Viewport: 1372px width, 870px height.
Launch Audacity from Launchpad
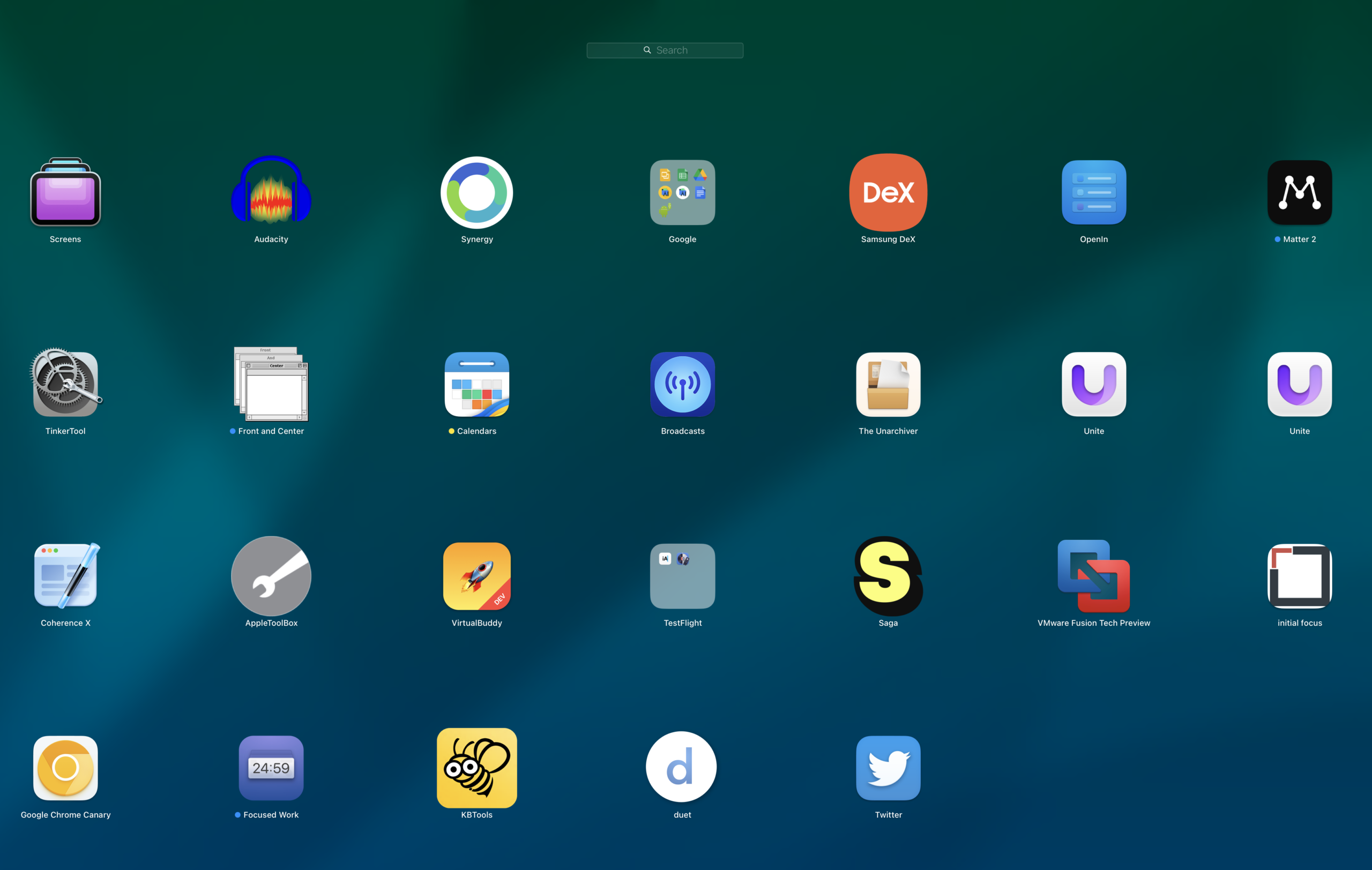pyautogui.click(x=271, y=190)
